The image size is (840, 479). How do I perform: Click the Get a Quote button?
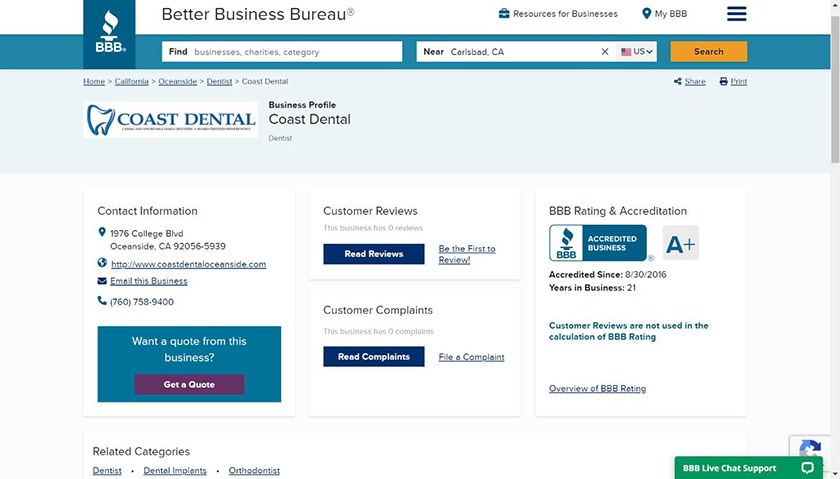pos(189,384)
